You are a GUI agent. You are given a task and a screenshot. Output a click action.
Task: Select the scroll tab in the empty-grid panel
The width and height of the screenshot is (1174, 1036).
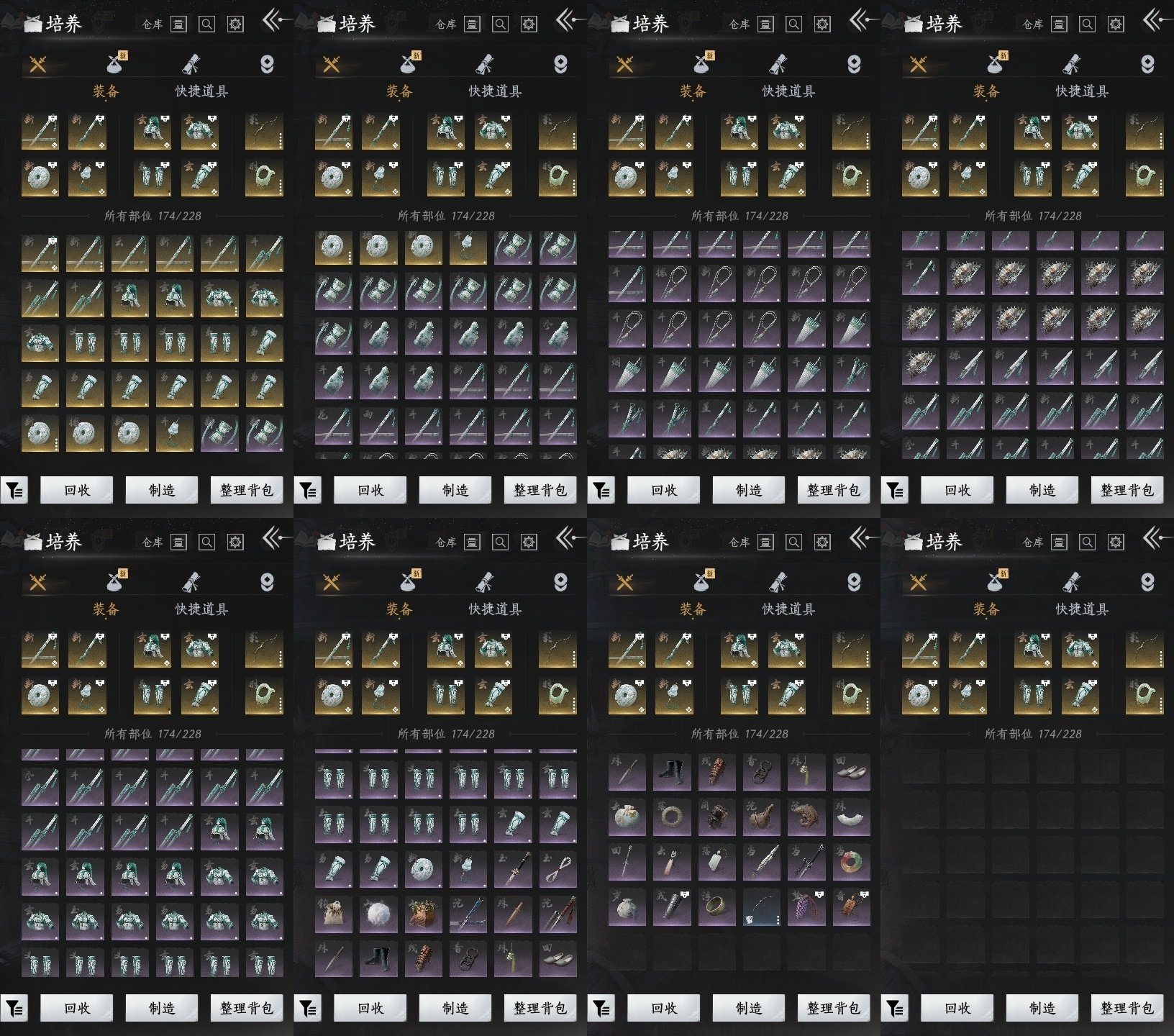pos(1071,581)
